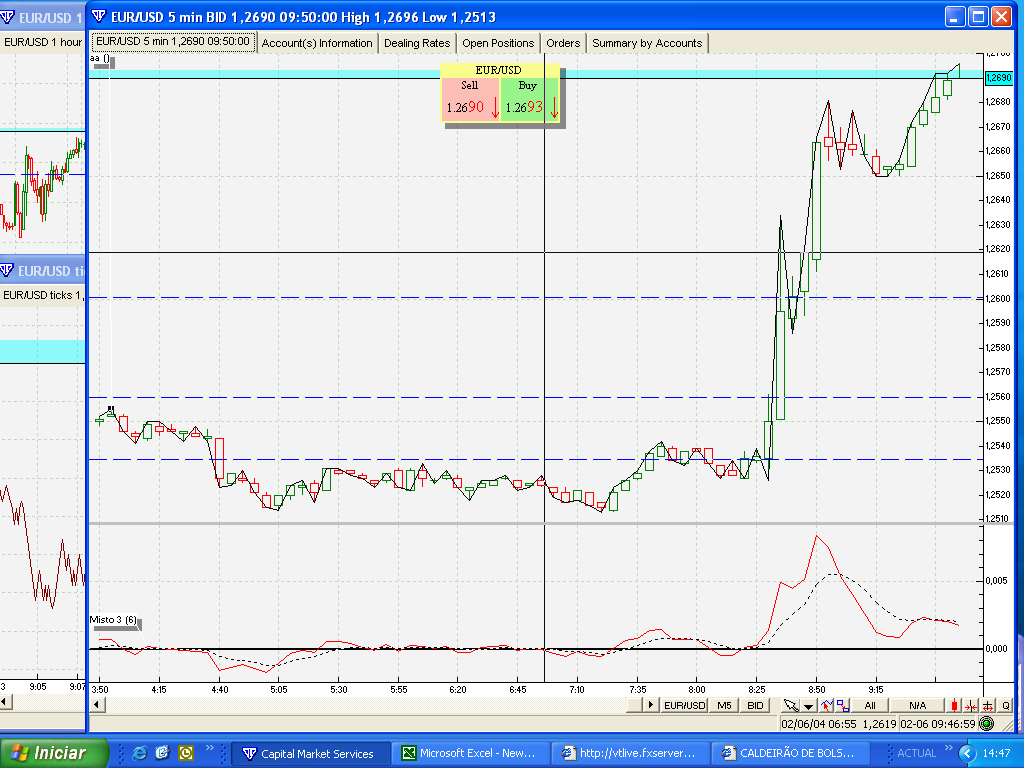Click the EUR/USD yellow dealing box header
The width and height of the screenshot is (1024, 768).
[x=500, y=70]
